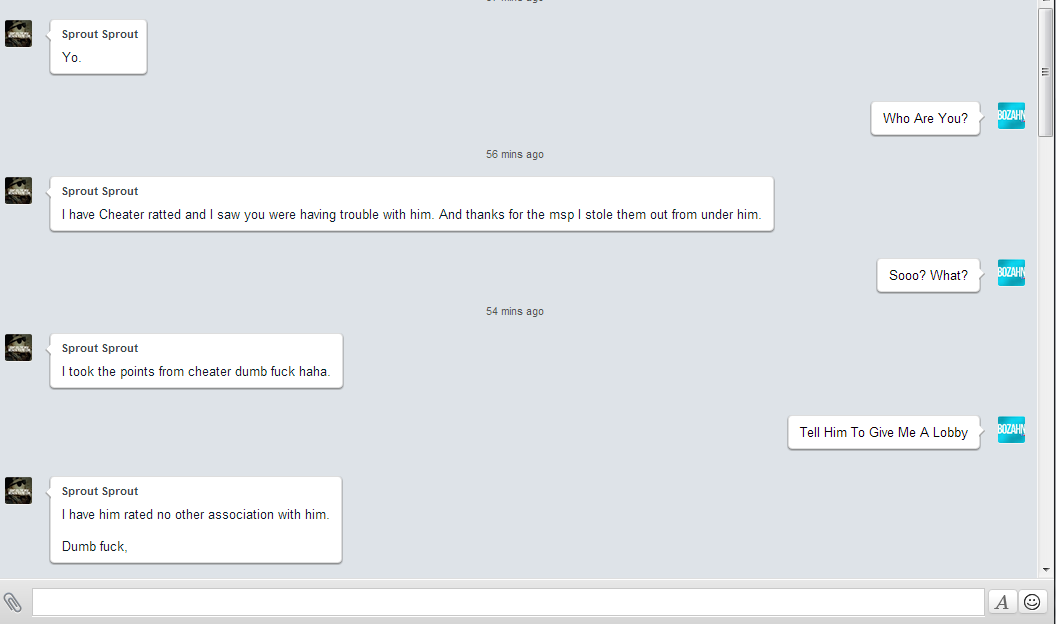Open the text formatting A button
1056x624 pixels.
pos(1001,602)
